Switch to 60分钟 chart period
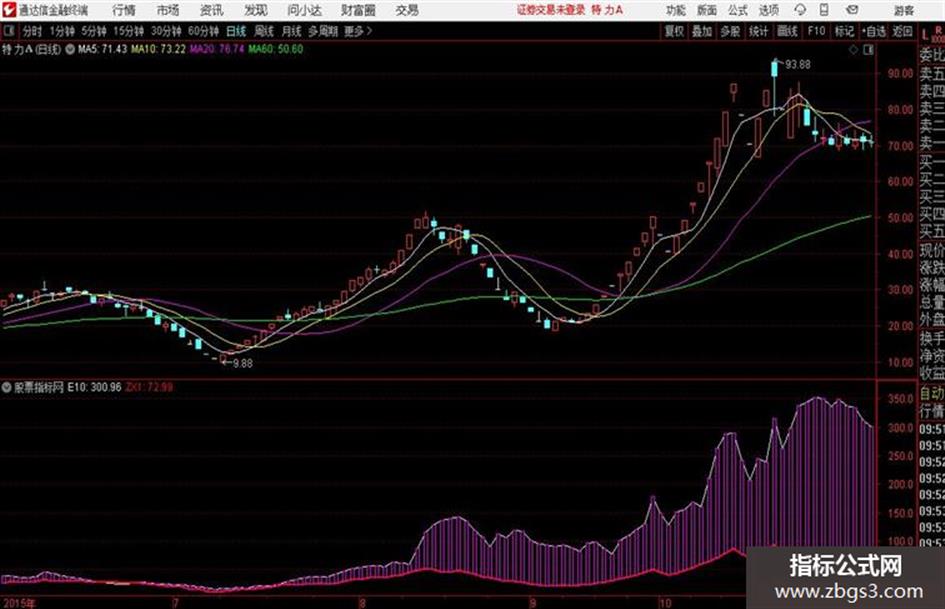 coord(203,31)
